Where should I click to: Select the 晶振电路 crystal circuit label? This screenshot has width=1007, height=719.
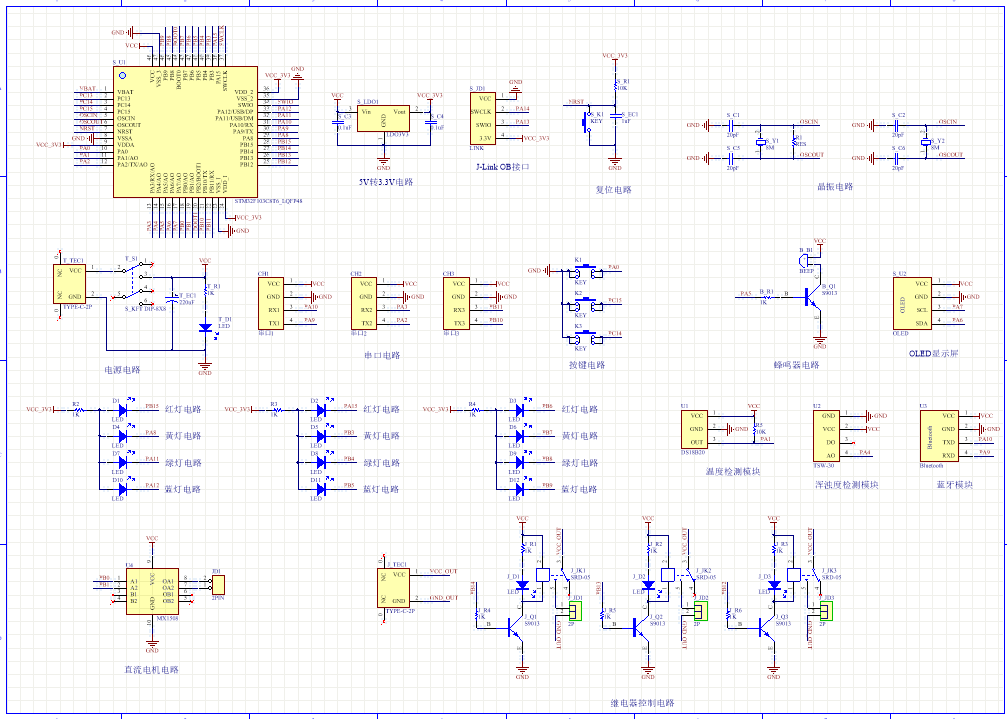(835, 187)
